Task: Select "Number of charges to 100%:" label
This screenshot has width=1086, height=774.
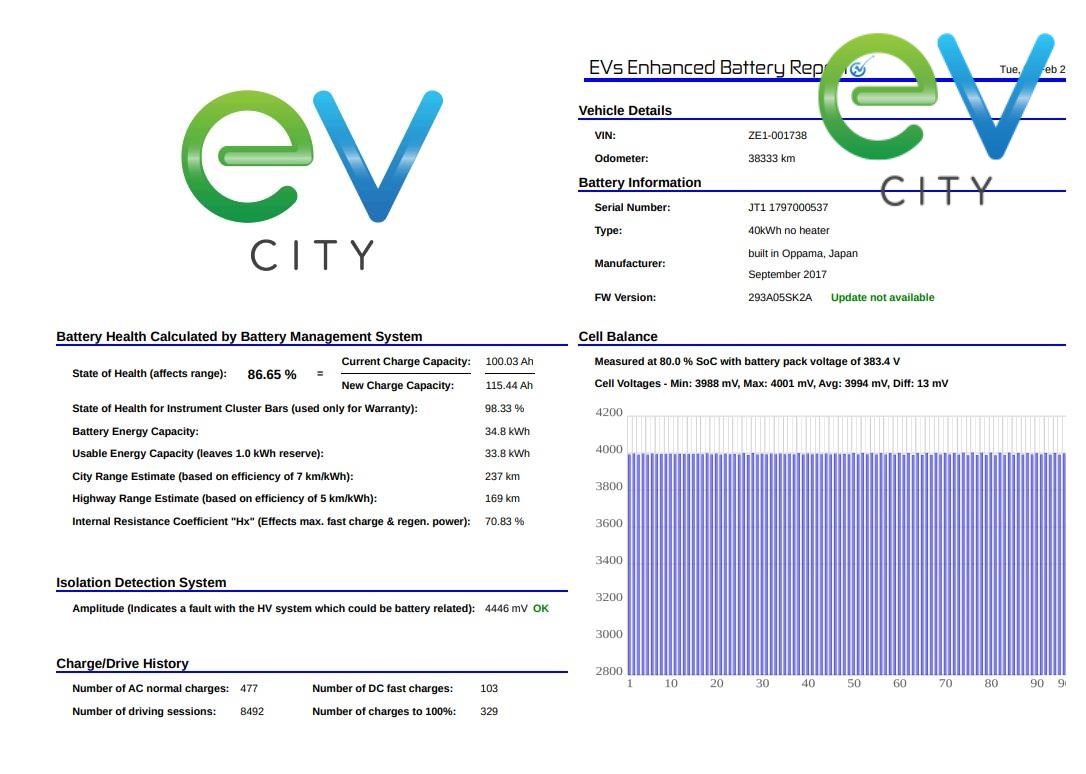Action: pos(384,712)
